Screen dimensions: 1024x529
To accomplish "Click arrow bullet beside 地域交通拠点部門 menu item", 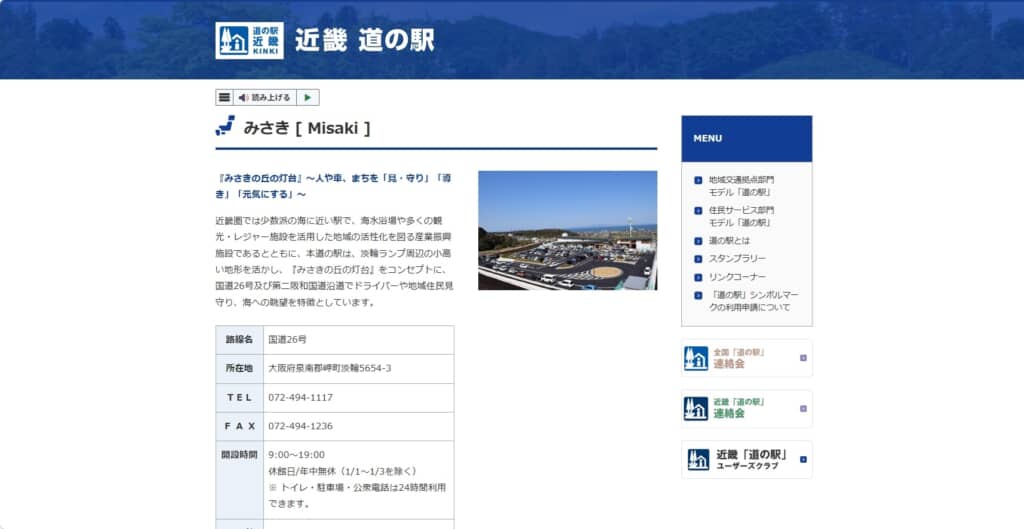I will pyautogui.click(x=698, y=181).
